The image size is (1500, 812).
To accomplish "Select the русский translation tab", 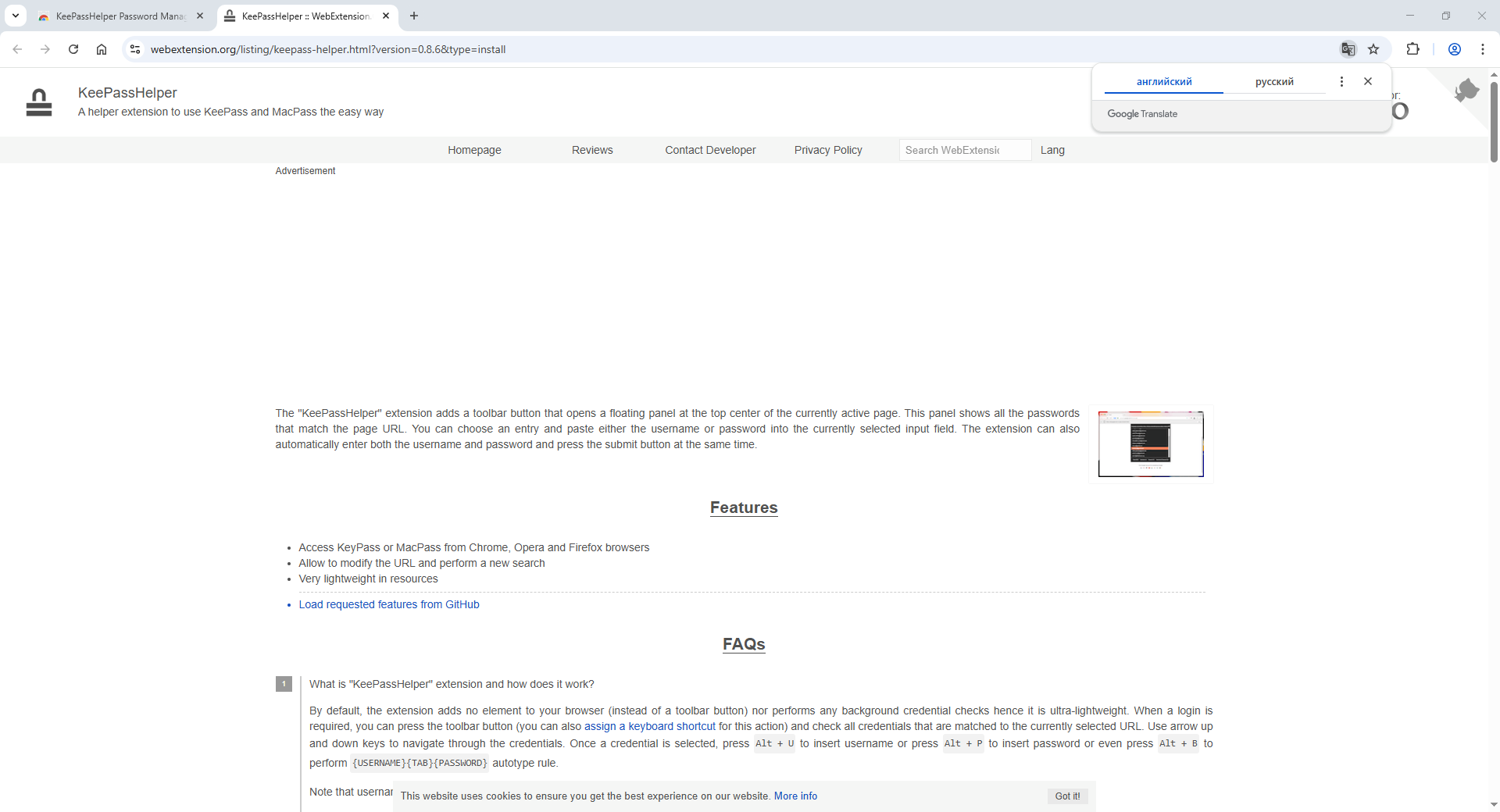I will [x=1273, y=82].
